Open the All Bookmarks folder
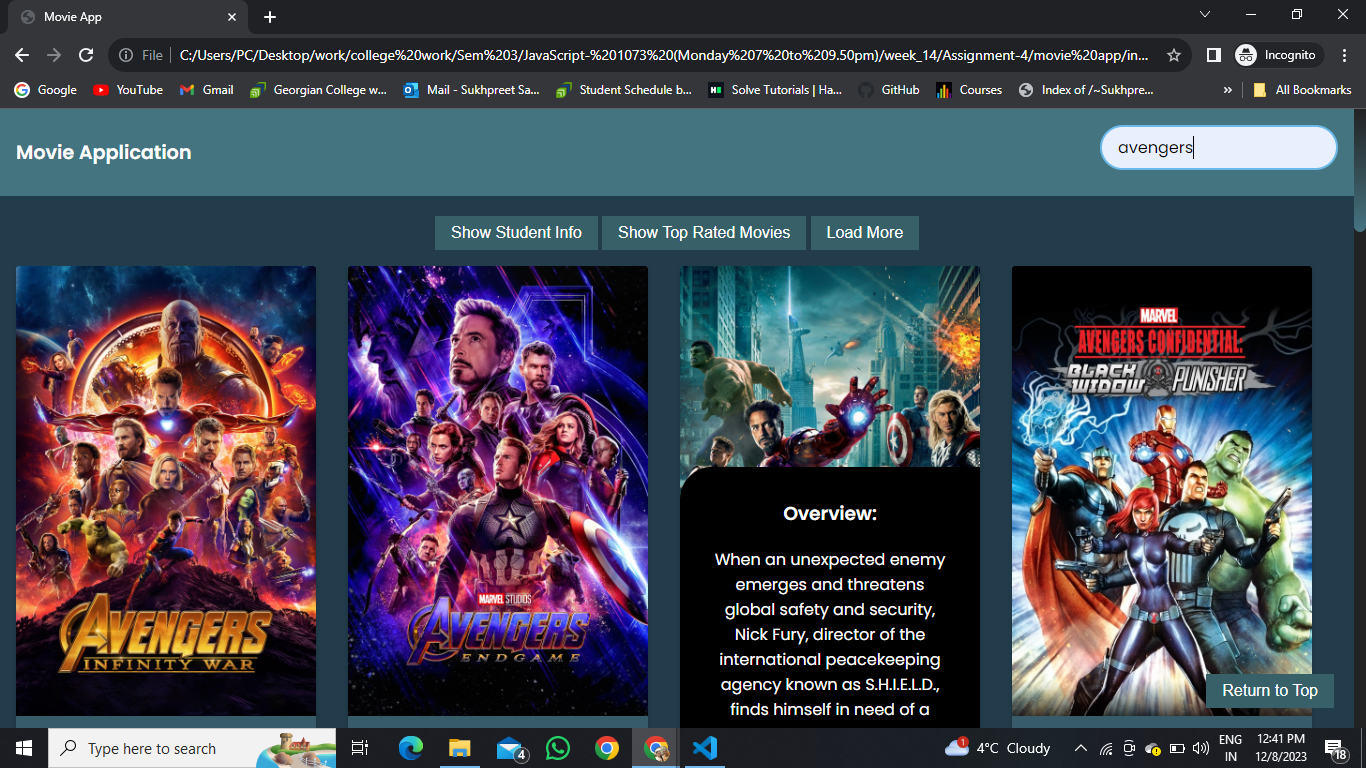 coord(1302,90)
